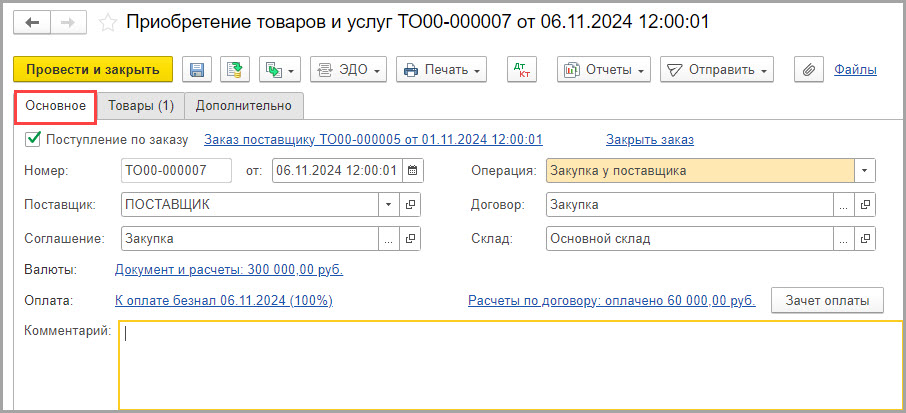
Task: Toggle Поступление по заказу checkbox
Action: 33,139
